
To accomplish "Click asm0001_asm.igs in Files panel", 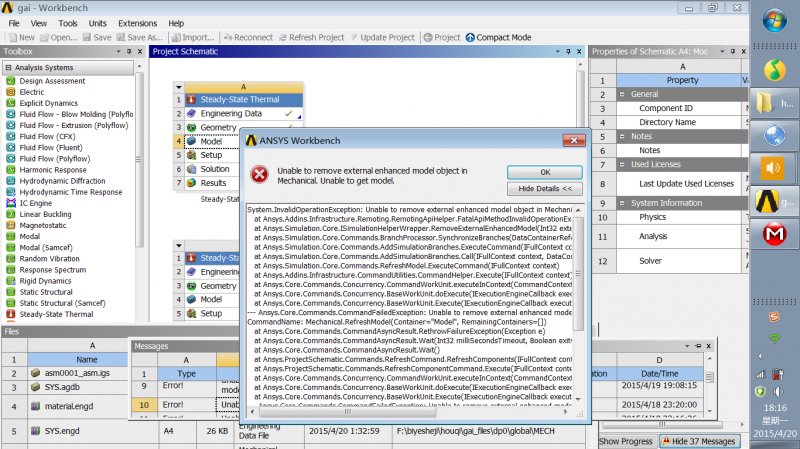I will pos(77,373).
